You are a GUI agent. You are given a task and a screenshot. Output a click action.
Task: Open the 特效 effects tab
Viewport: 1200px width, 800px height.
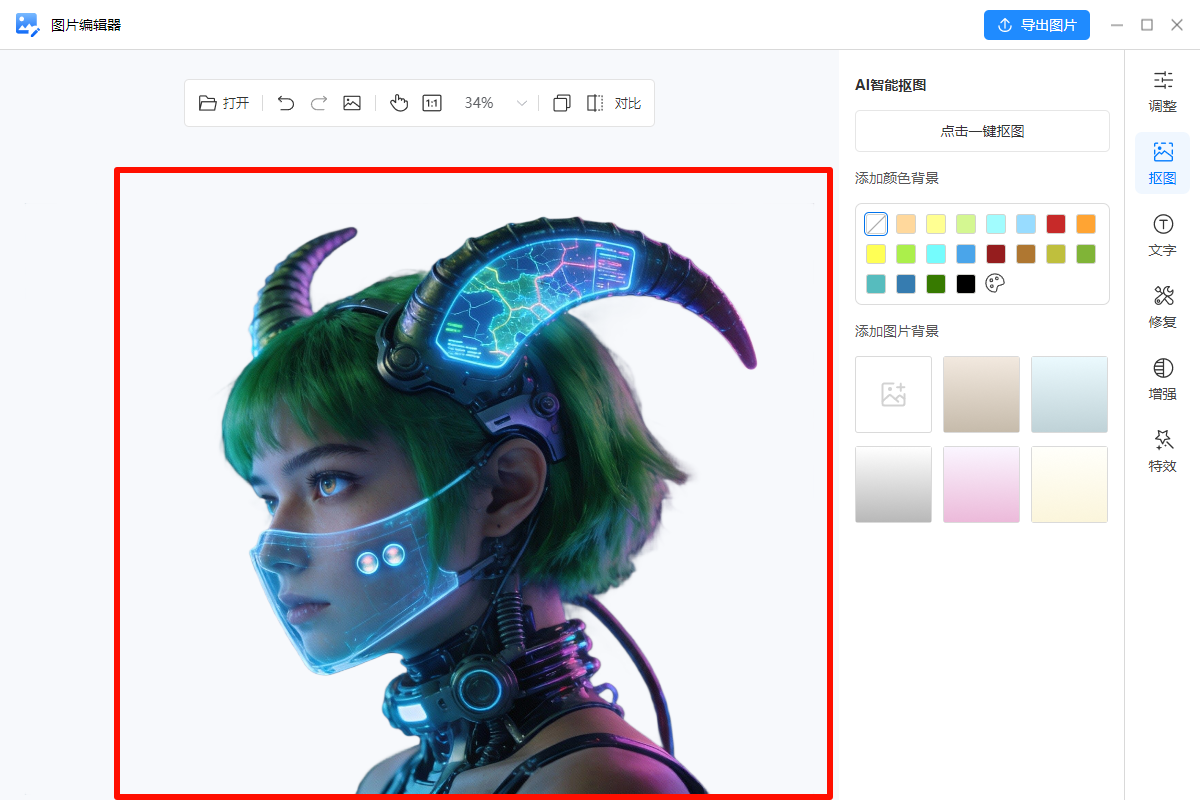click(x=1162, y=451)
